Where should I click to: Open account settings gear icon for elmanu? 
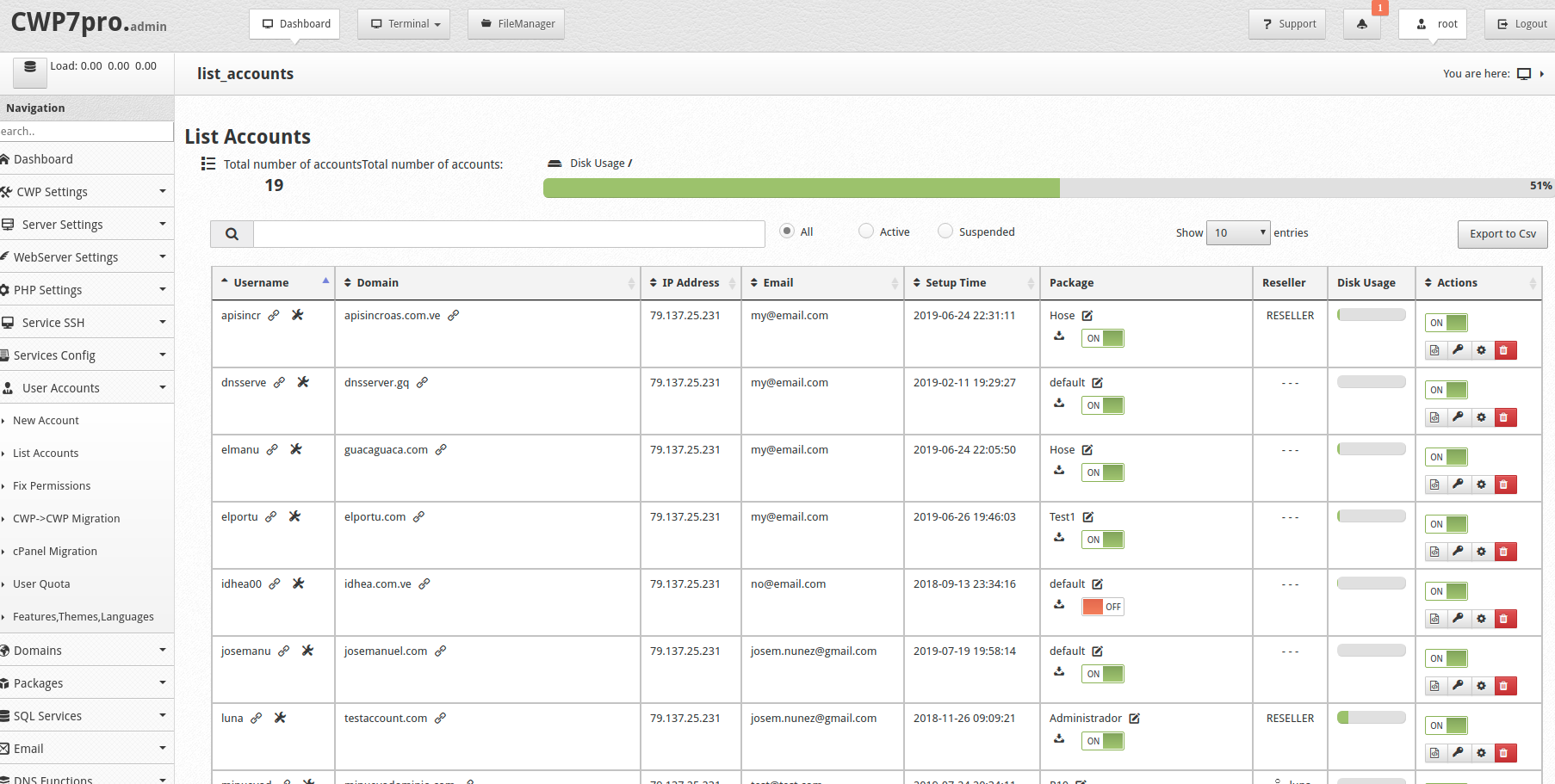tap(1481, 485)
